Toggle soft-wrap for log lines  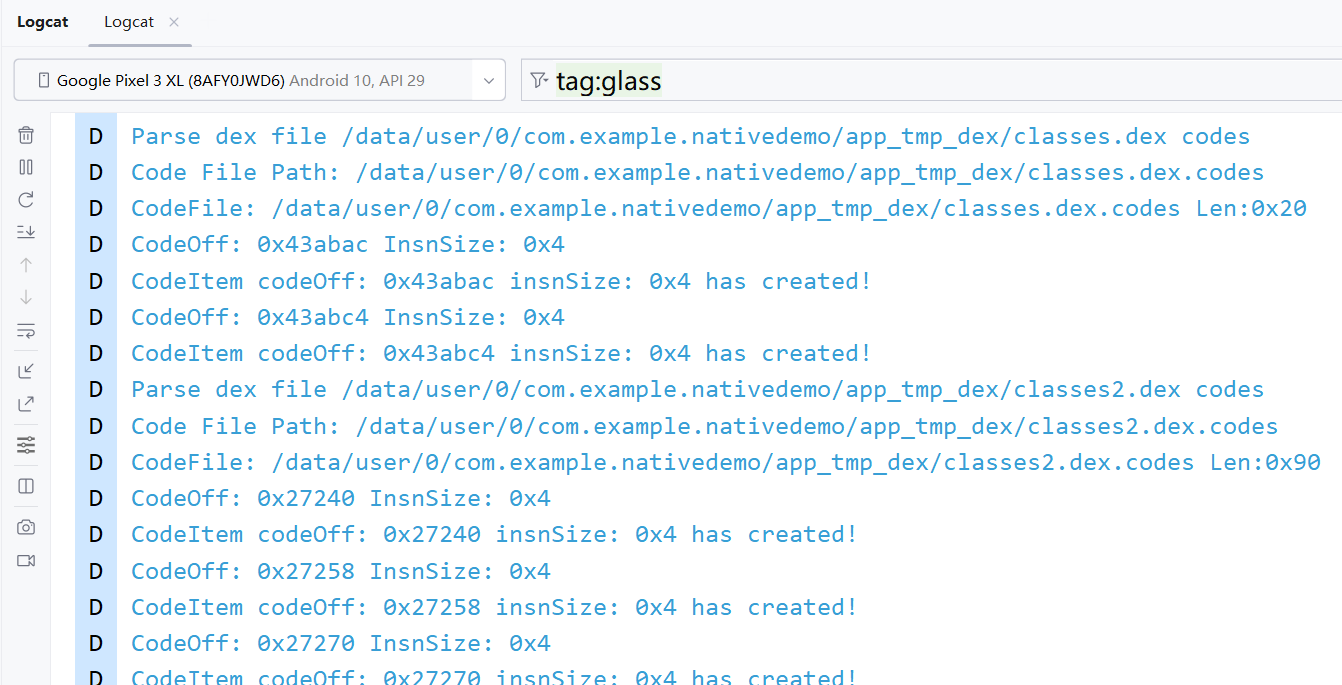(26, 330)
